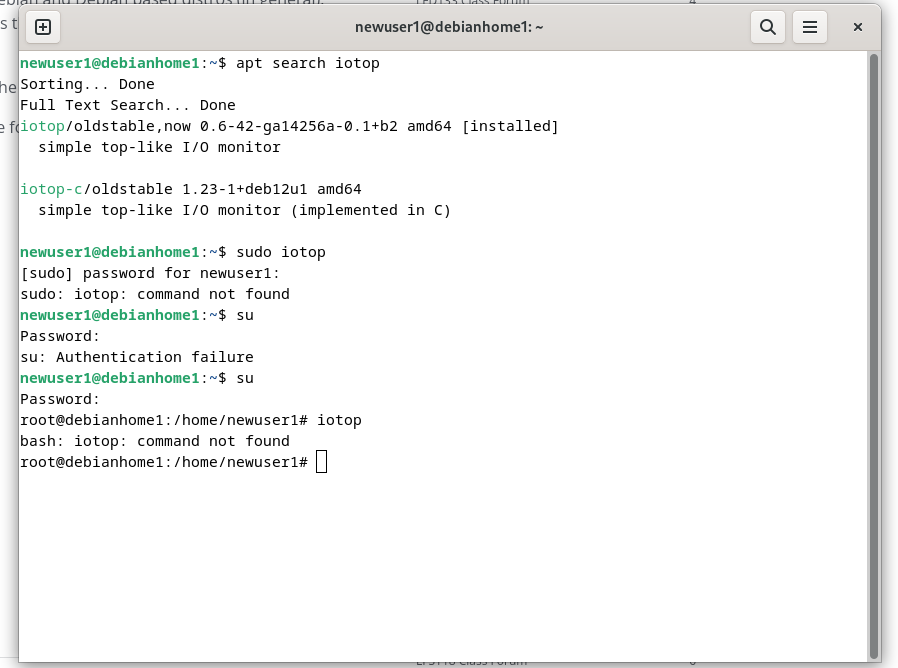Click the 'Sorting... Done' output line
The width and height of the screenshot is (898, 668).
[87, 84]
